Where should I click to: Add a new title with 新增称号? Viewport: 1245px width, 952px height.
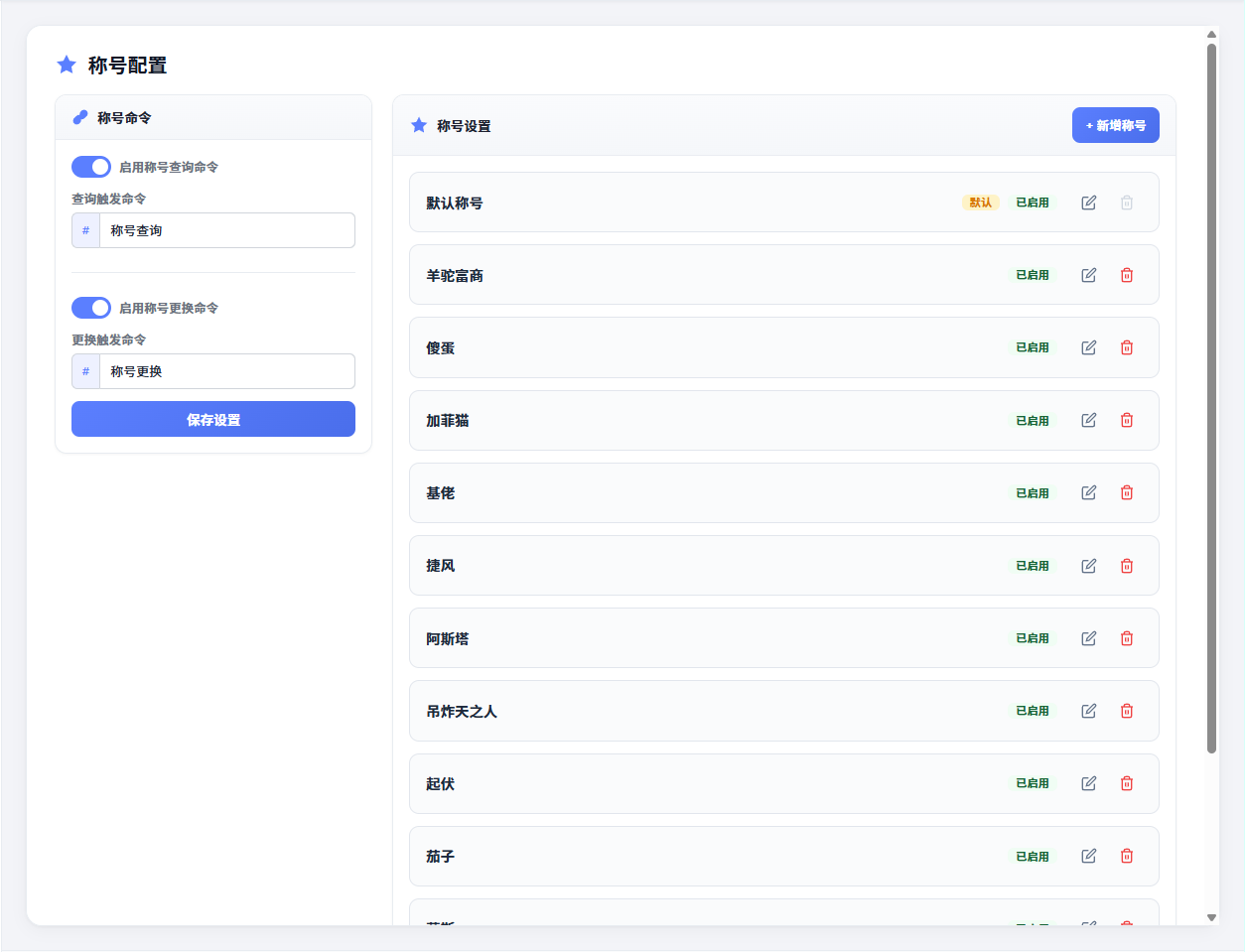tap(1116, 125)
